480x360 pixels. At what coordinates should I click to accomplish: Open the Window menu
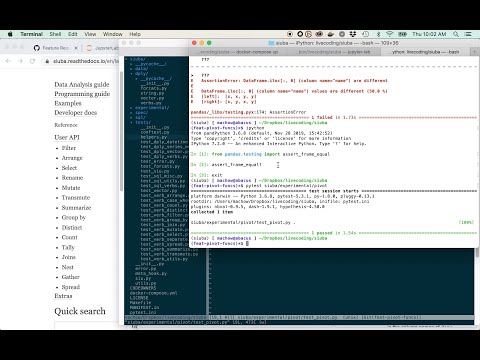click(113, 34)
